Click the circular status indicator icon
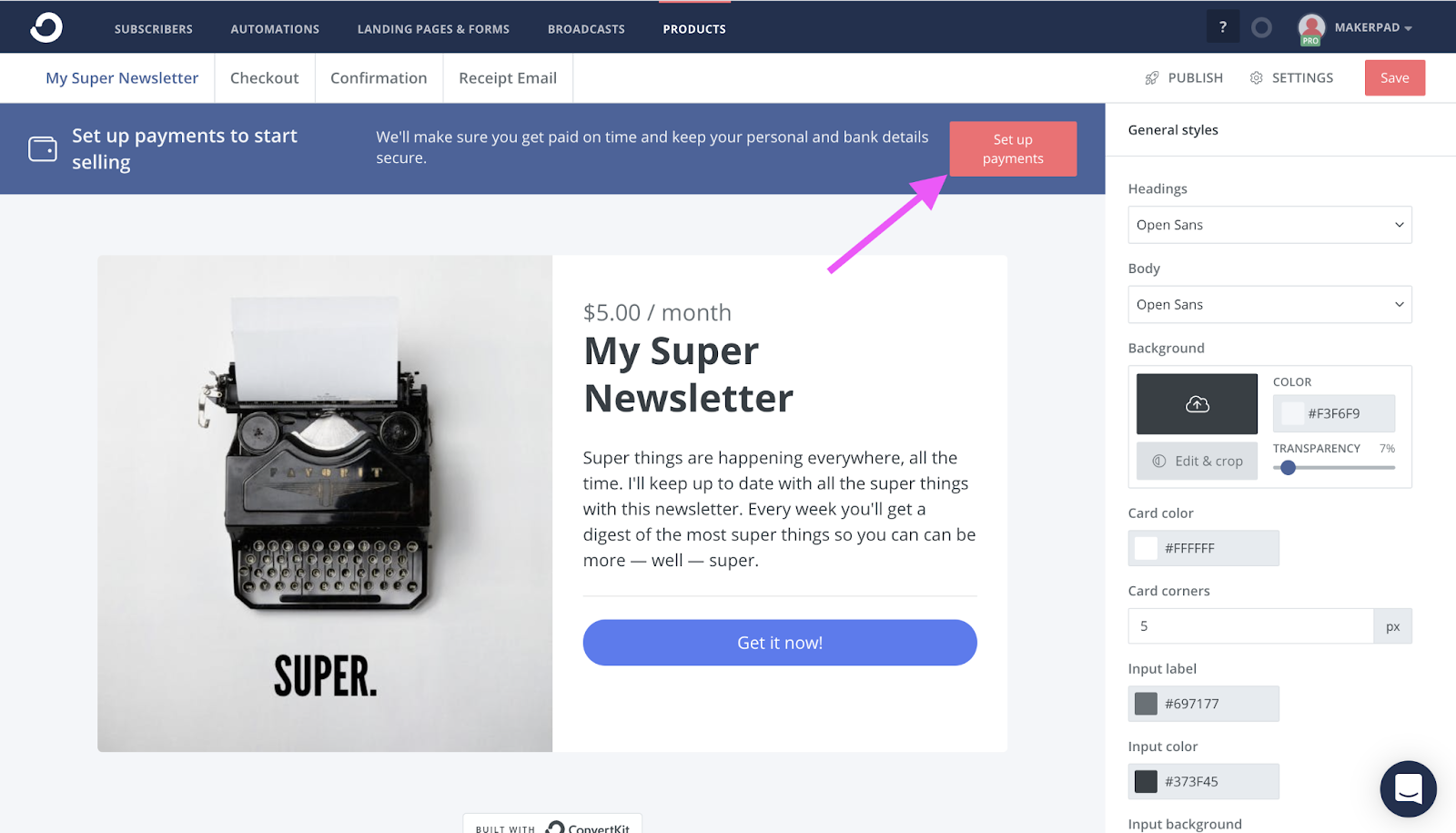This screenshot has height=833, width=1456. [1261, 28]
